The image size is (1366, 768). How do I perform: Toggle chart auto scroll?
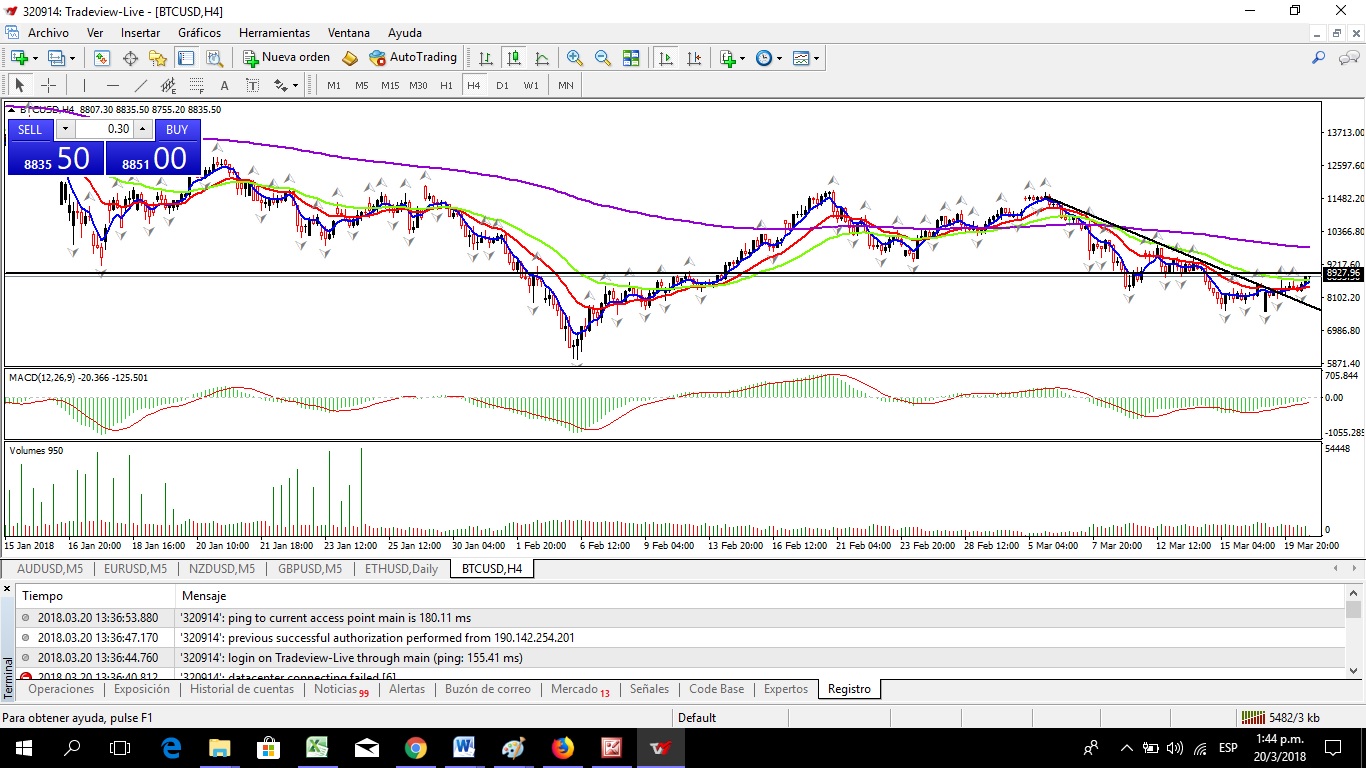click(666, 58)
